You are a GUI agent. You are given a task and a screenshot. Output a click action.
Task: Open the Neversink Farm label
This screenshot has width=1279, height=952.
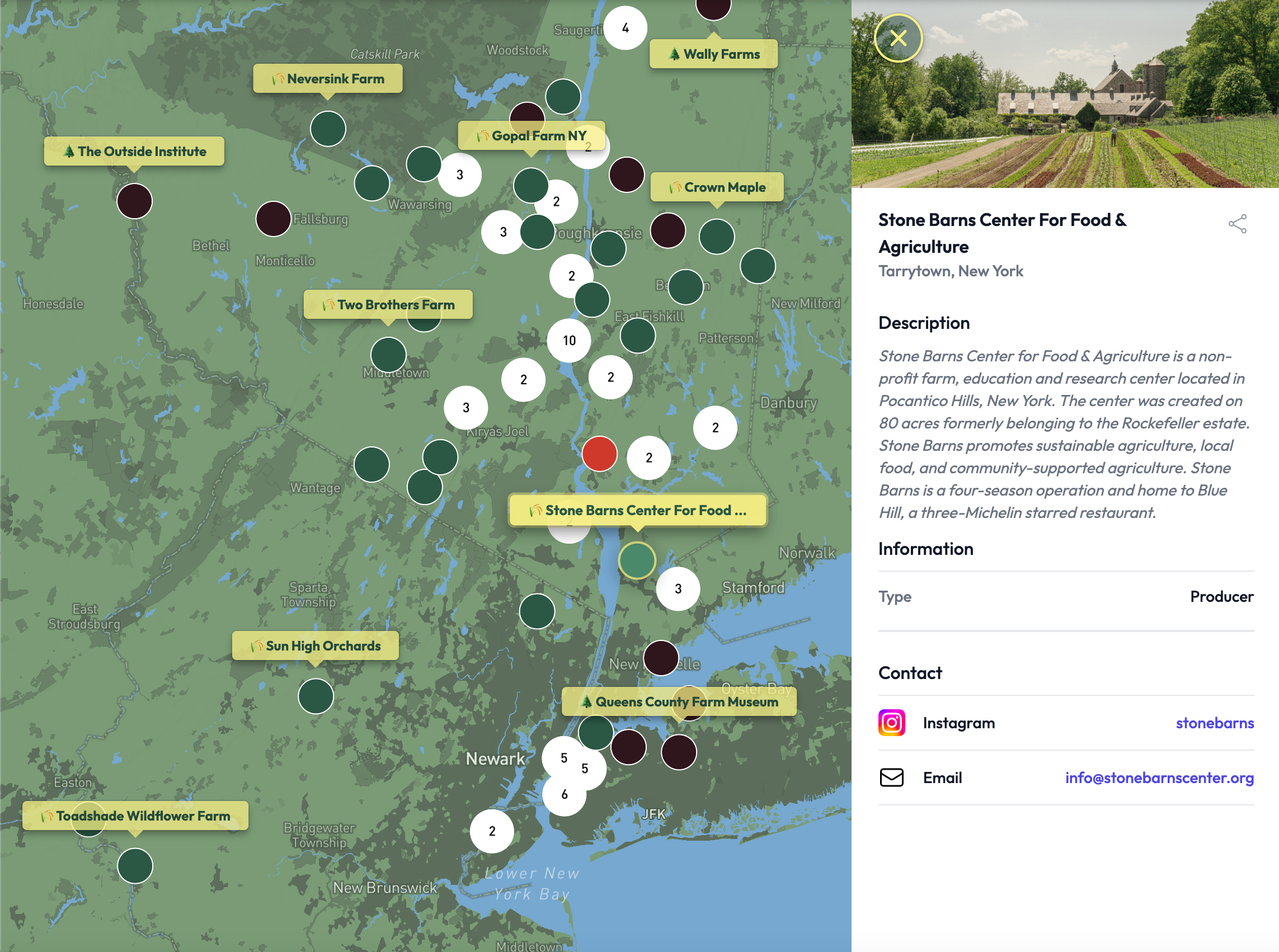327,78
